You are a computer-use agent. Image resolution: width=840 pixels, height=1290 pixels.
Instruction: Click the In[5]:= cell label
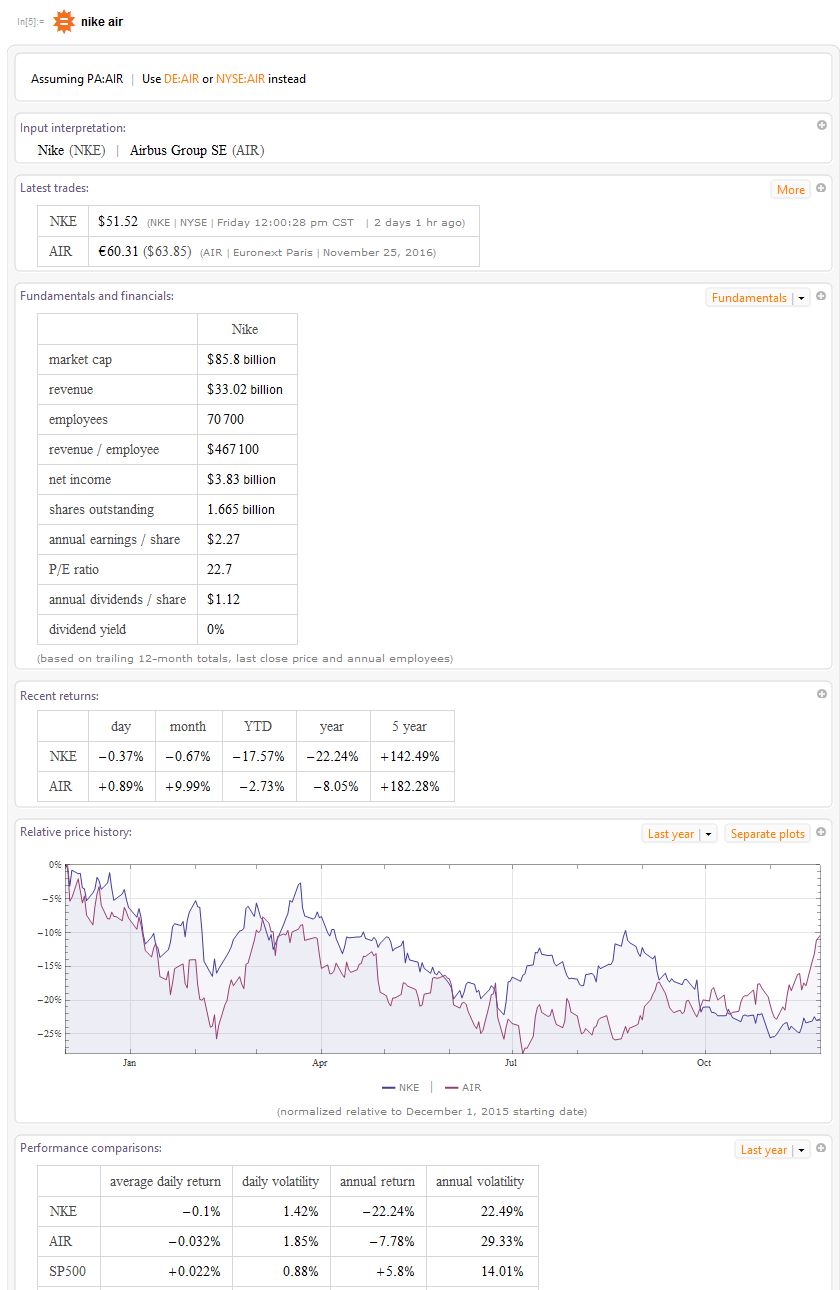30,22
